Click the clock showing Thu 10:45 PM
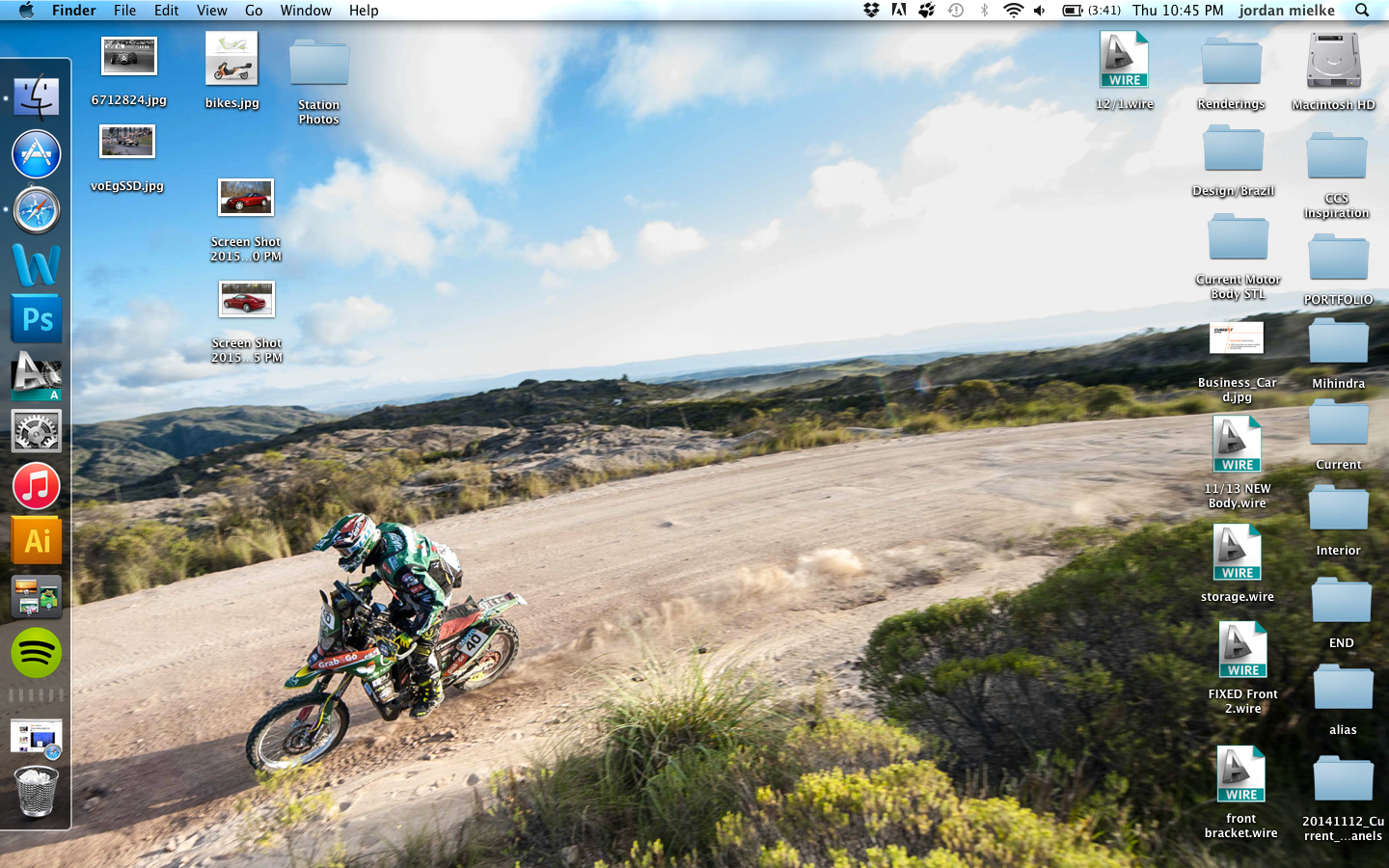This screenshot has width=1389, height=868. [1178, 11]
